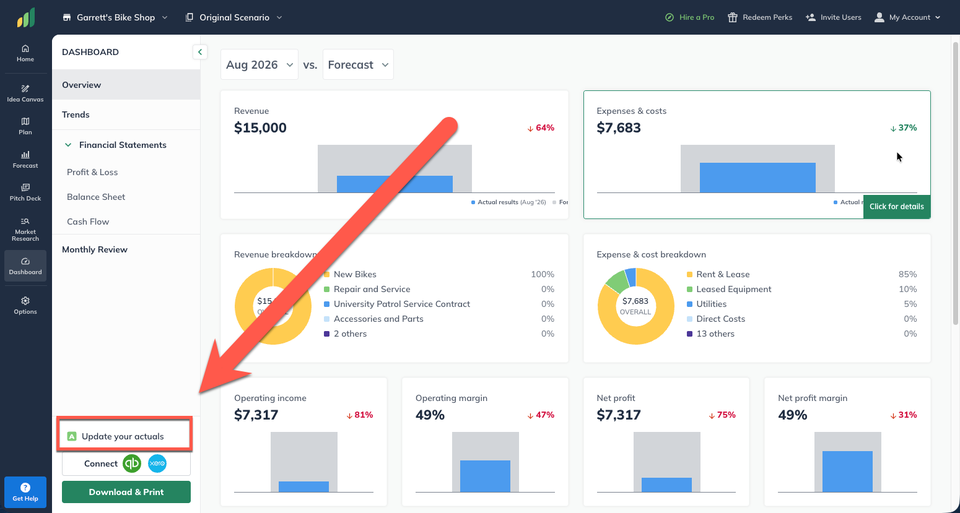Click the Connect label
Viewport: 960px width, 513px height.
100,463
